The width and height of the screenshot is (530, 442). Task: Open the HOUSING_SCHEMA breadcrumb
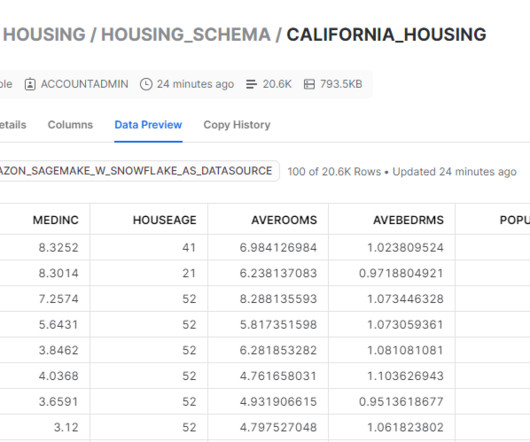(186, 34)
